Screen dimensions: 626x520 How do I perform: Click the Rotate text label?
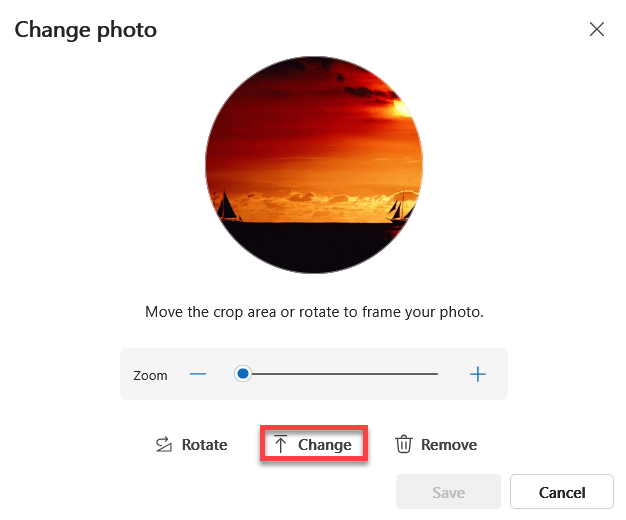click(x=204, y=445)
